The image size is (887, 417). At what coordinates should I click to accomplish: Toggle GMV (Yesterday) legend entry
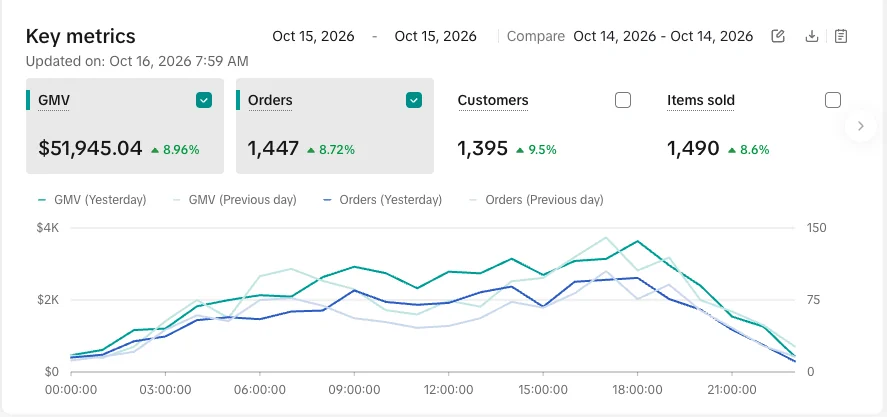coord(92,200)
